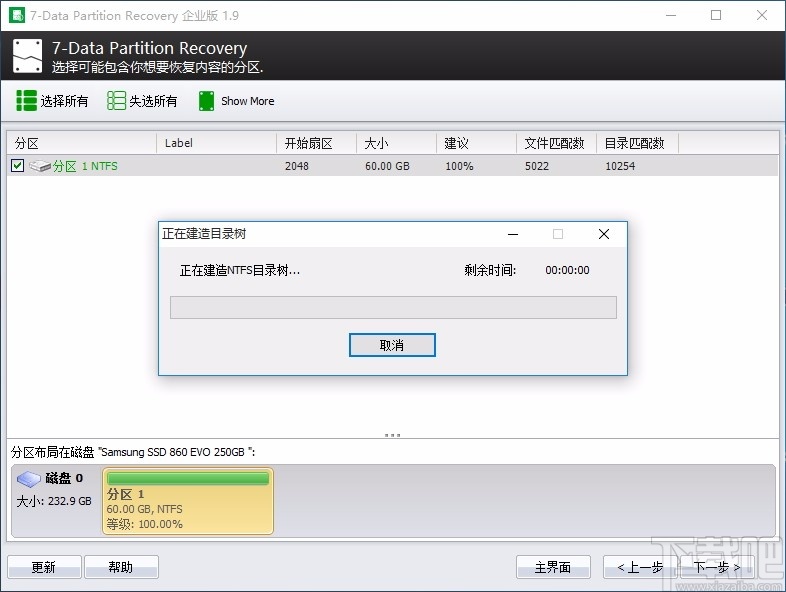Click the 7-Data app icon in title bar
The image size is (786, 592).
(x=17, y=15)
